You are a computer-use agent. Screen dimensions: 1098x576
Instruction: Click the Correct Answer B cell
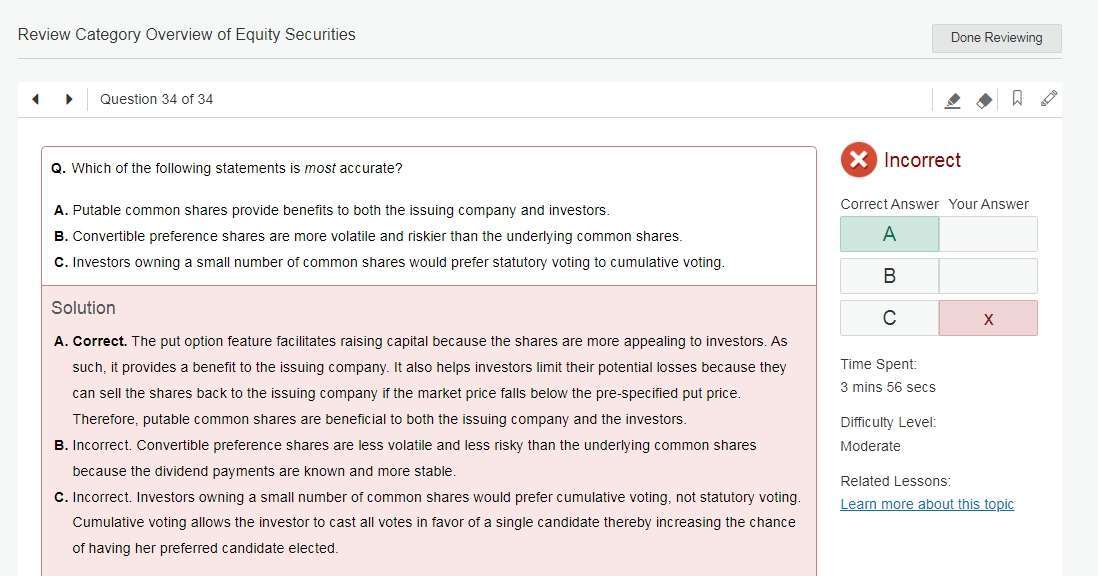tap(889, 276)
